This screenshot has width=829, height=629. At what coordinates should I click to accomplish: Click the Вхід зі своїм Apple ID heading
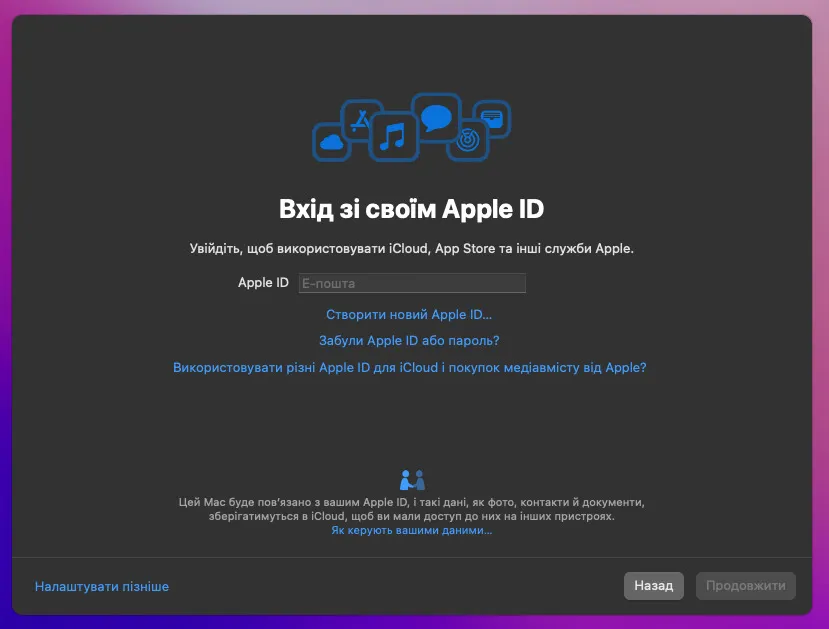pyautogui.click(x=411, y=209)
